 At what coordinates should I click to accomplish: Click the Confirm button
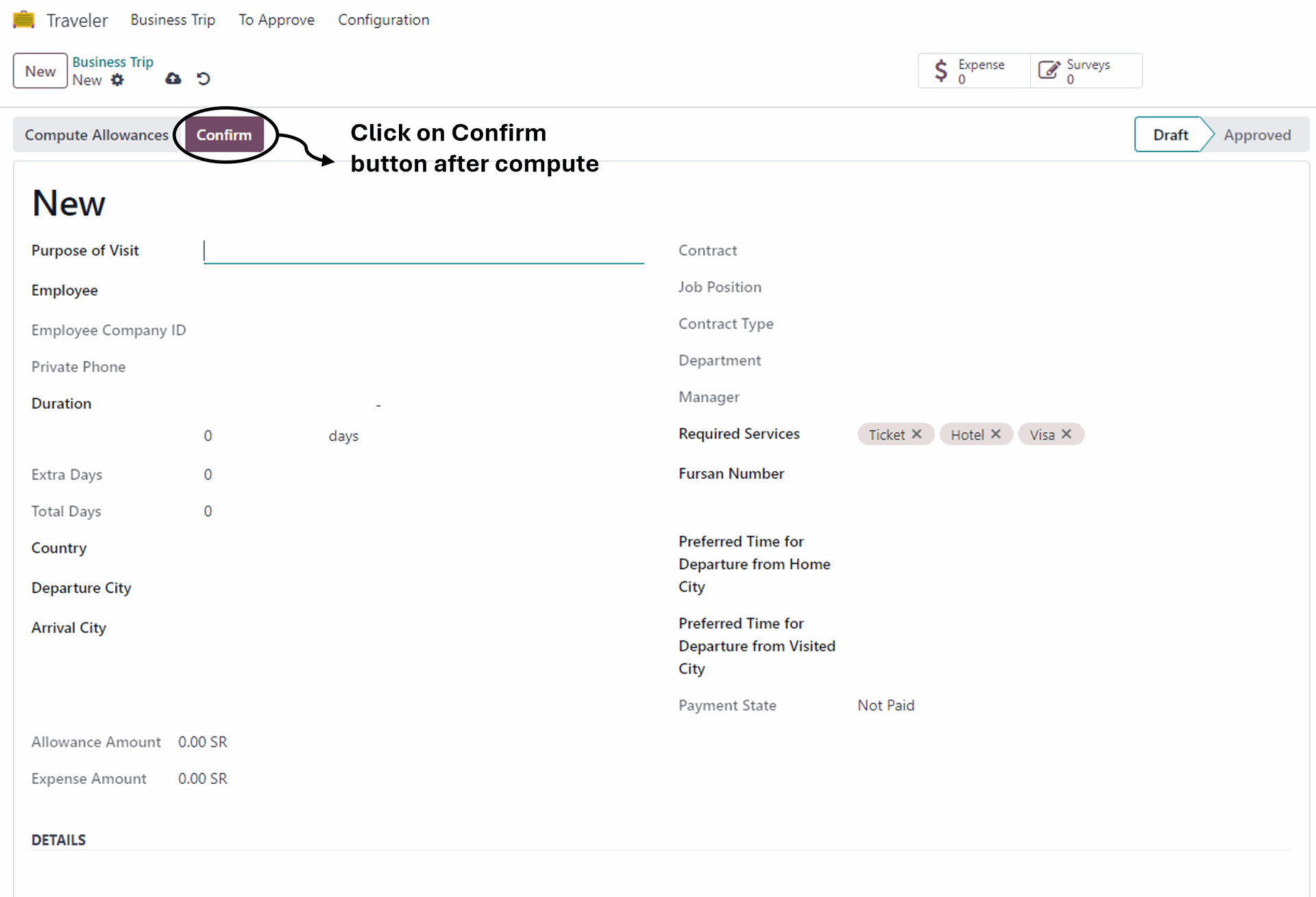click(x=224, y=135)
